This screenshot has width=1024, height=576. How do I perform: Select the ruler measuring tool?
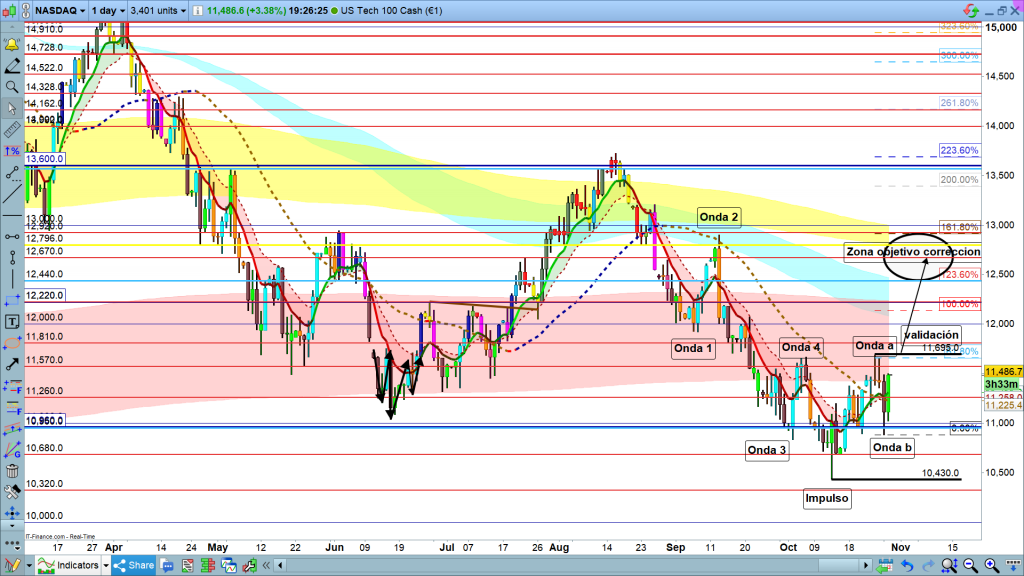11,130
